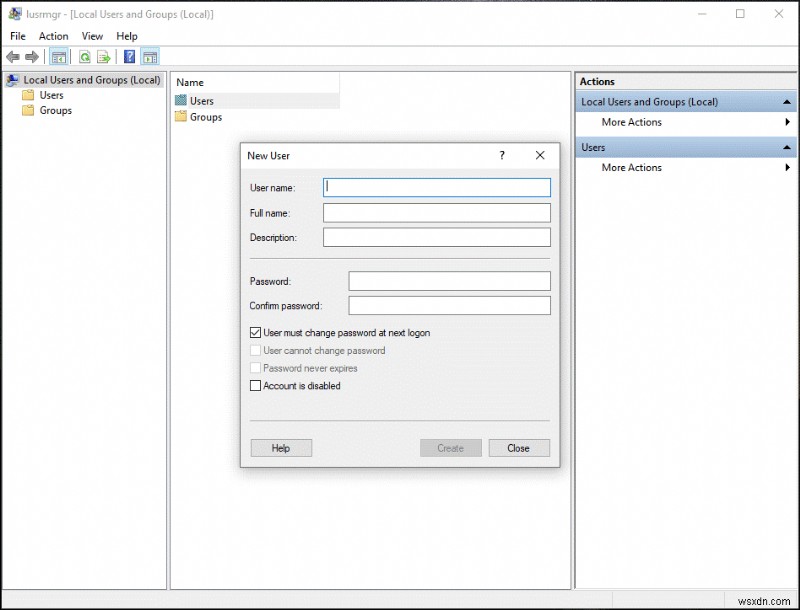The width and height of the screenshot is (800, 610).
Task: Toggle Show/Hide Console Tree toolbar icon
Action: [59, 57]
